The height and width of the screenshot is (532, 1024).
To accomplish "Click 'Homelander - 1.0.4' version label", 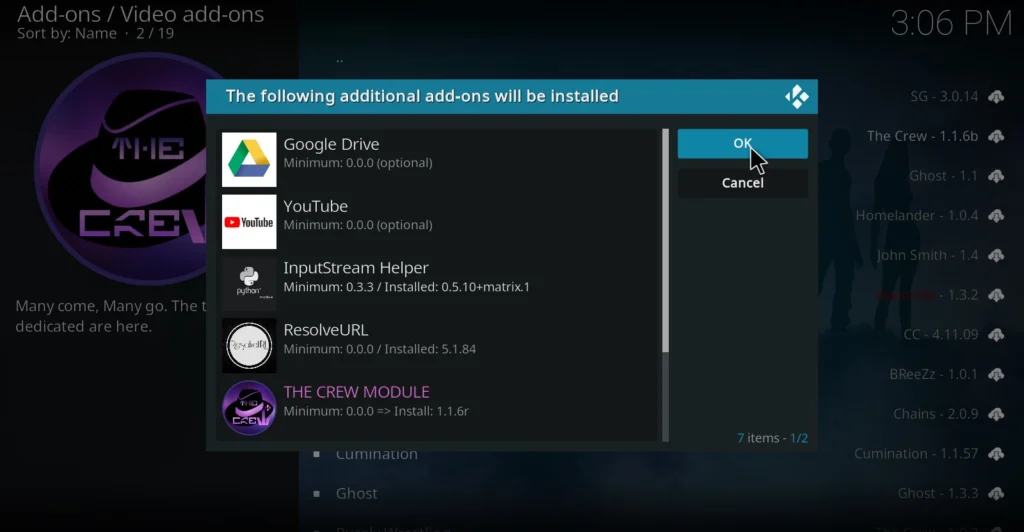I will click(x=917, y=215).
